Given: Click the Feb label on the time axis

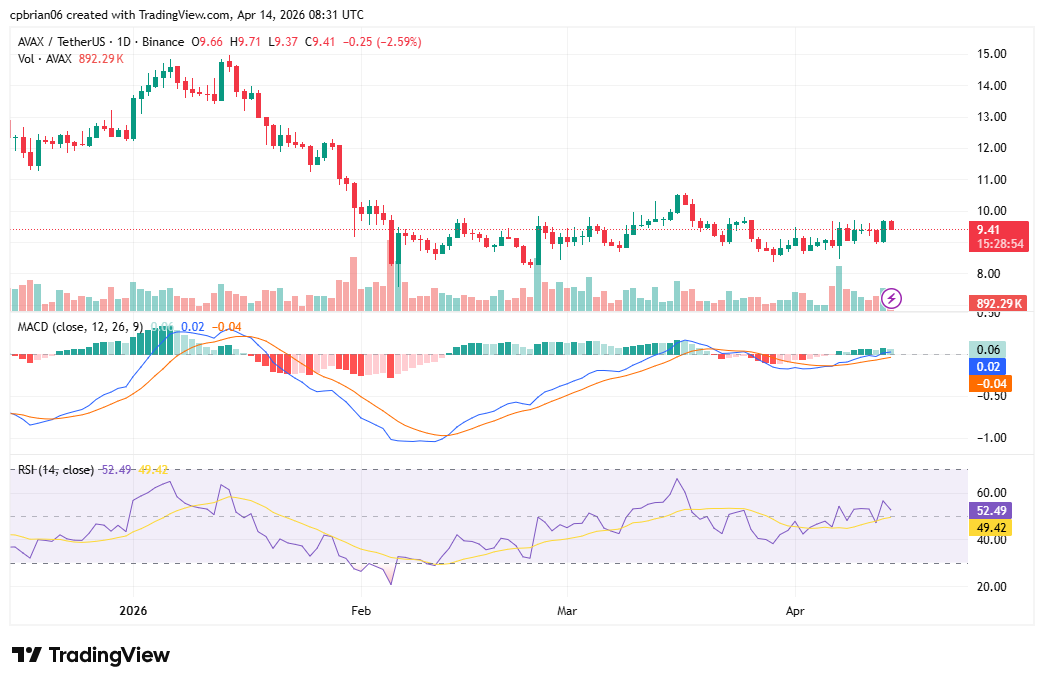Looking at the screenshot, I should pyautogui.click(x=361, y=610).
